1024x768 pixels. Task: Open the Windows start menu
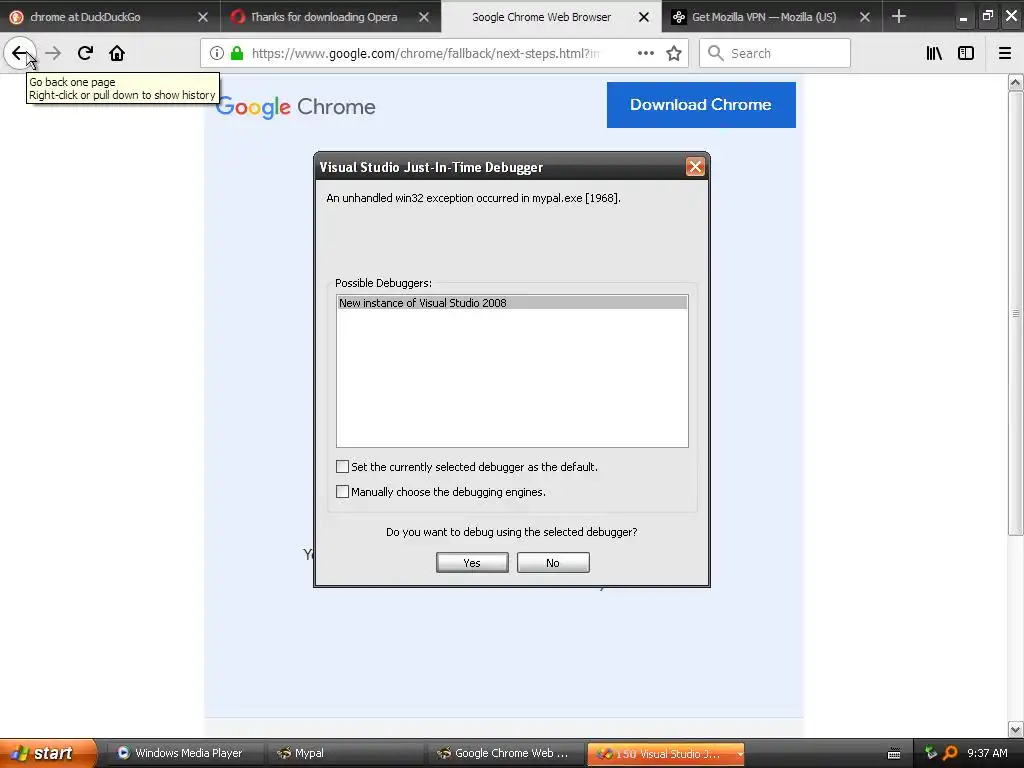(47, 753)
